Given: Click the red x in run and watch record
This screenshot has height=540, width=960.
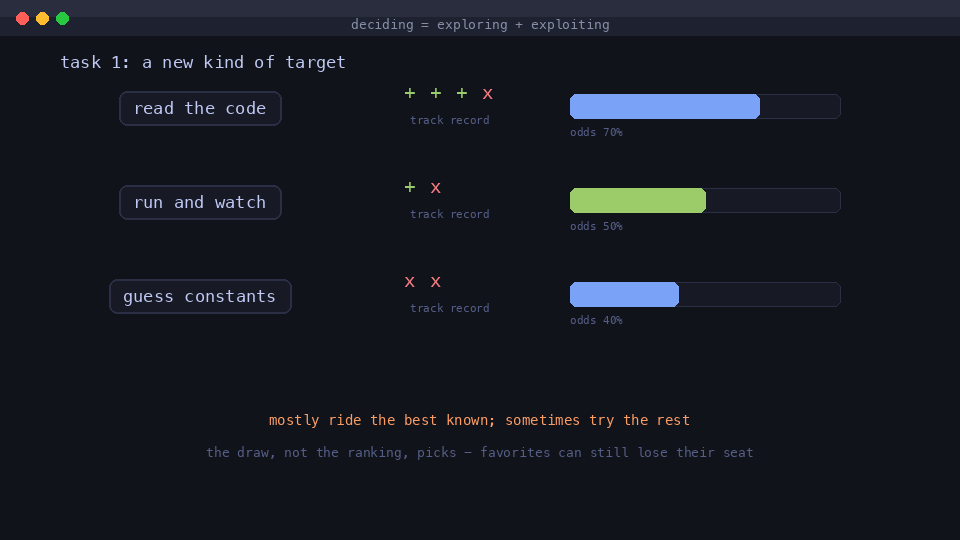Looking at the screenshot, I should (435, 188).
